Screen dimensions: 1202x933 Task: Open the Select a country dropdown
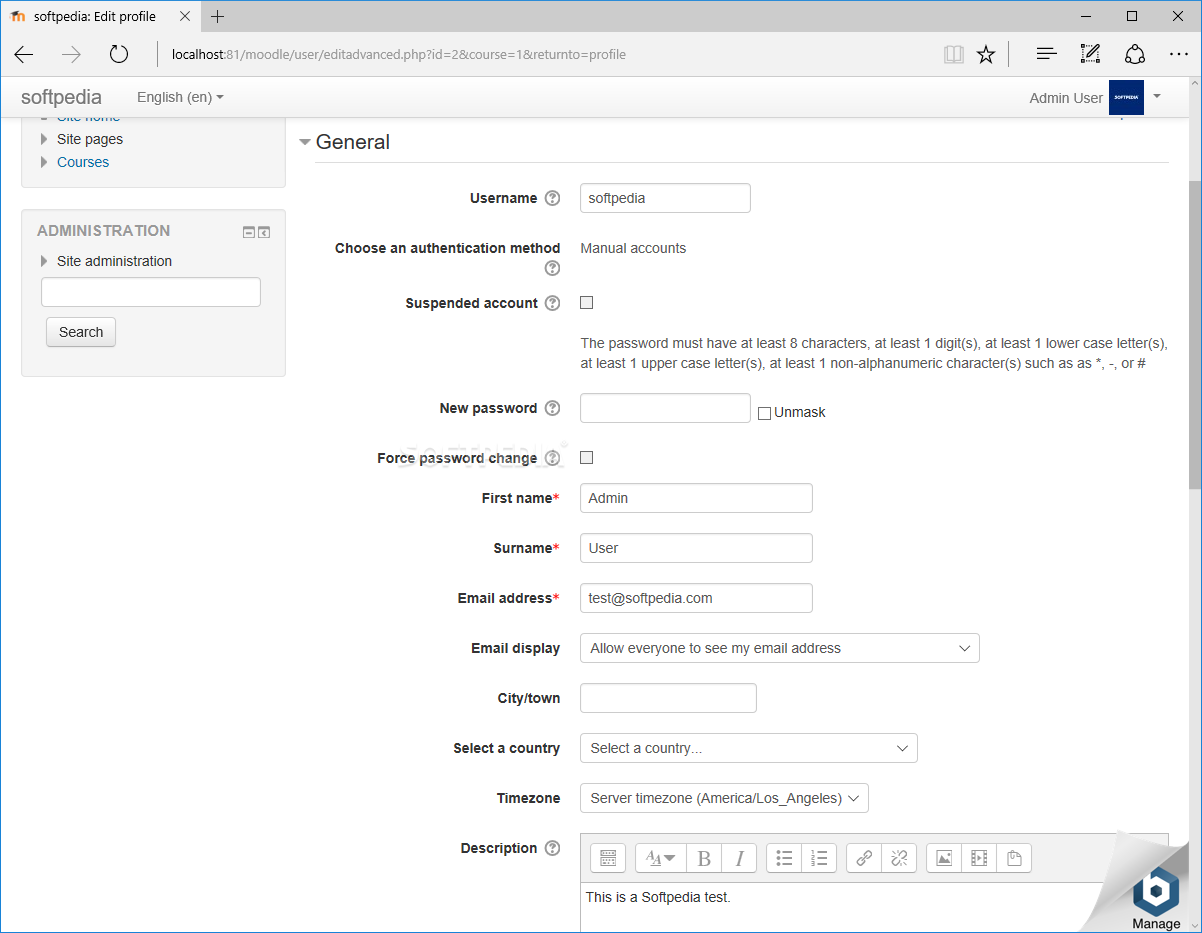749,748
